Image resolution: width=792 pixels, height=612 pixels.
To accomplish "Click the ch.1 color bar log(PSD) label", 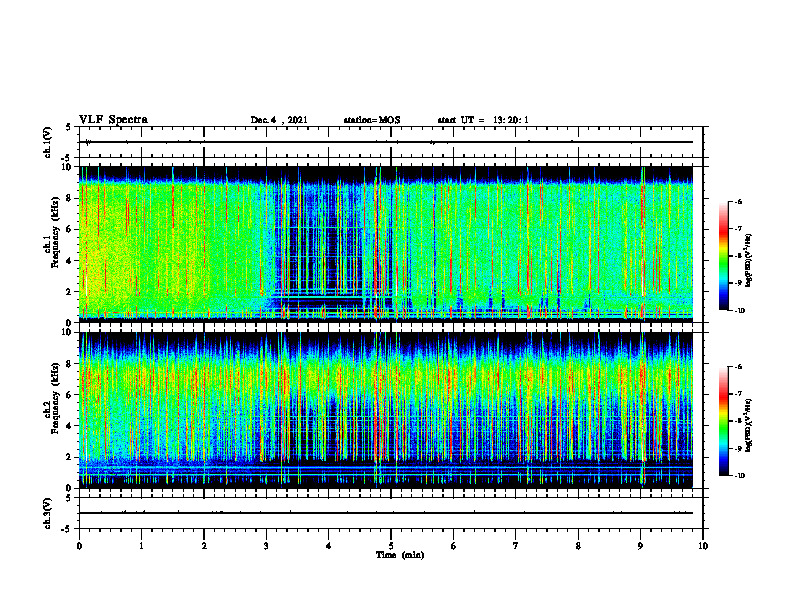I will (x=749, y=261).
